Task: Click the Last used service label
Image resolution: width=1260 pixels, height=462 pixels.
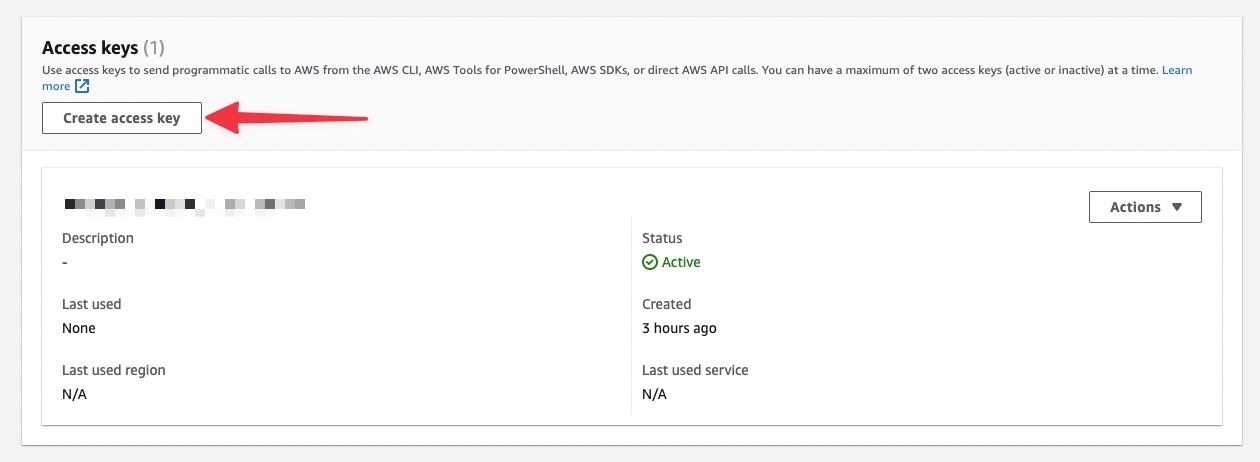Action: tap(695, 370)
